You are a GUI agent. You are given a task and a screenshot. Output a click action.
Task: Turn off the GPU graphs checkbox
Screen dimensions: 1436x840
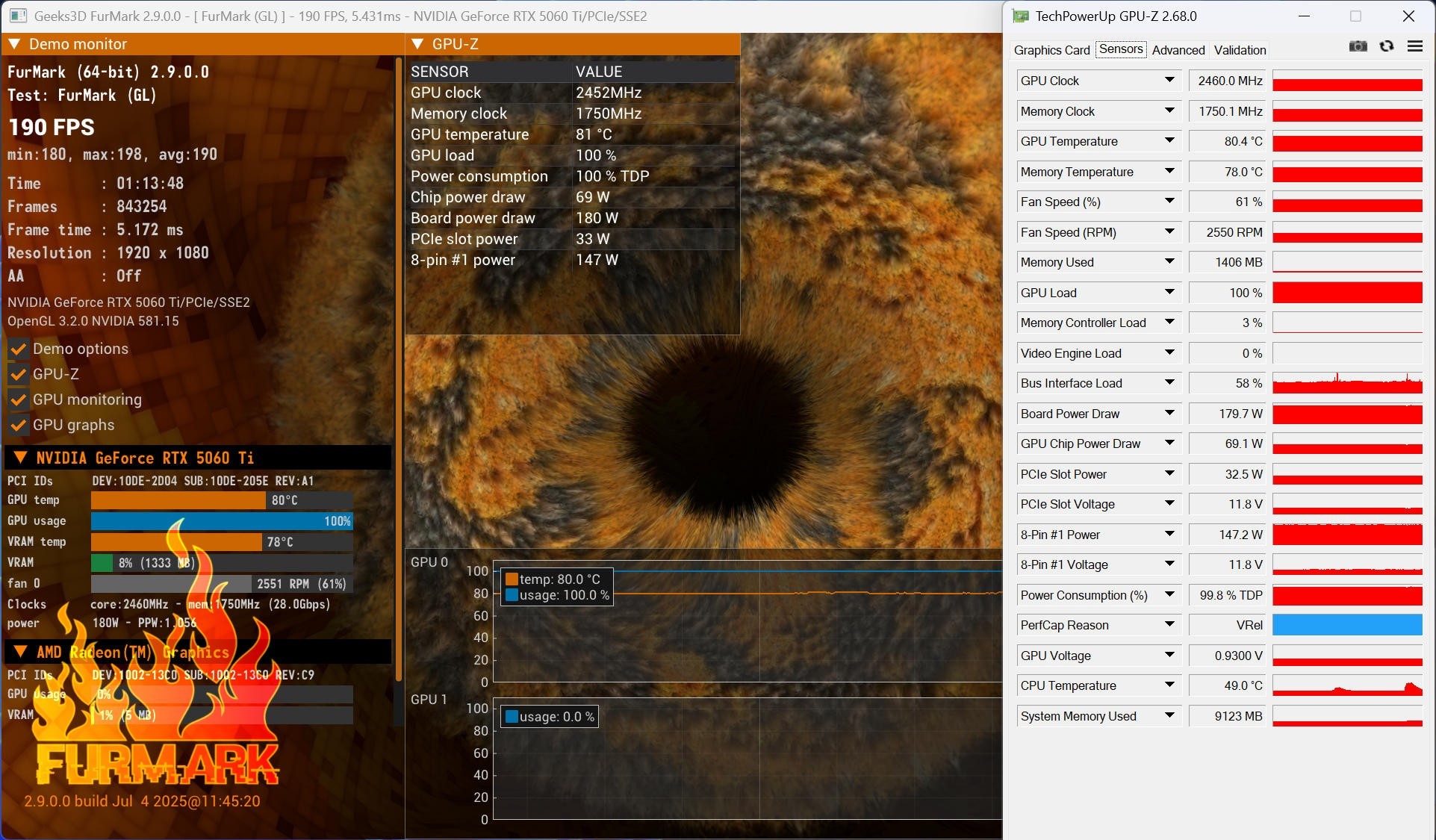pos(19,425)
